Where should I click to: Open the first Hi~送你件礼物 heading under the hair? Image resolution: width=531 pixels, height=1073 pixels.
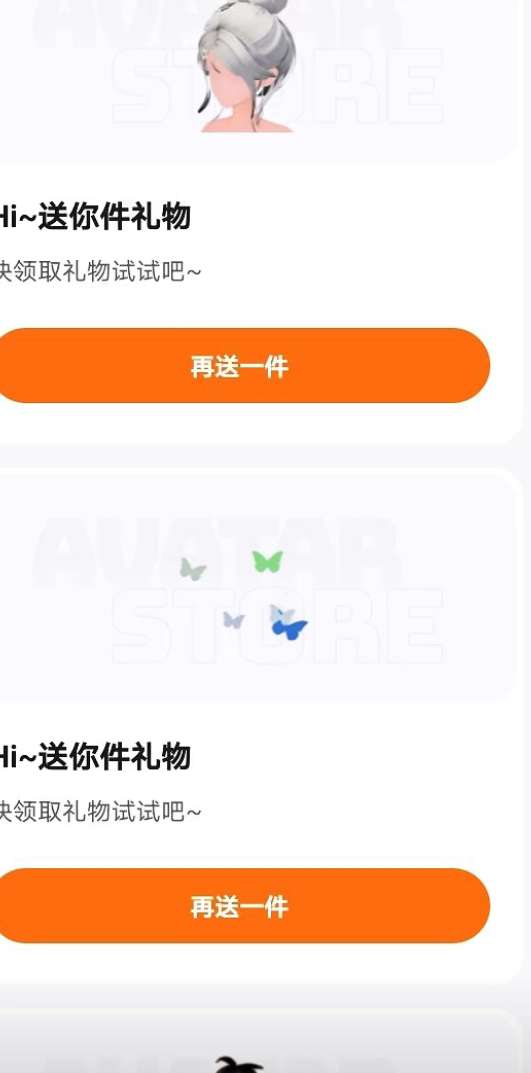click(x=94, y=217)
